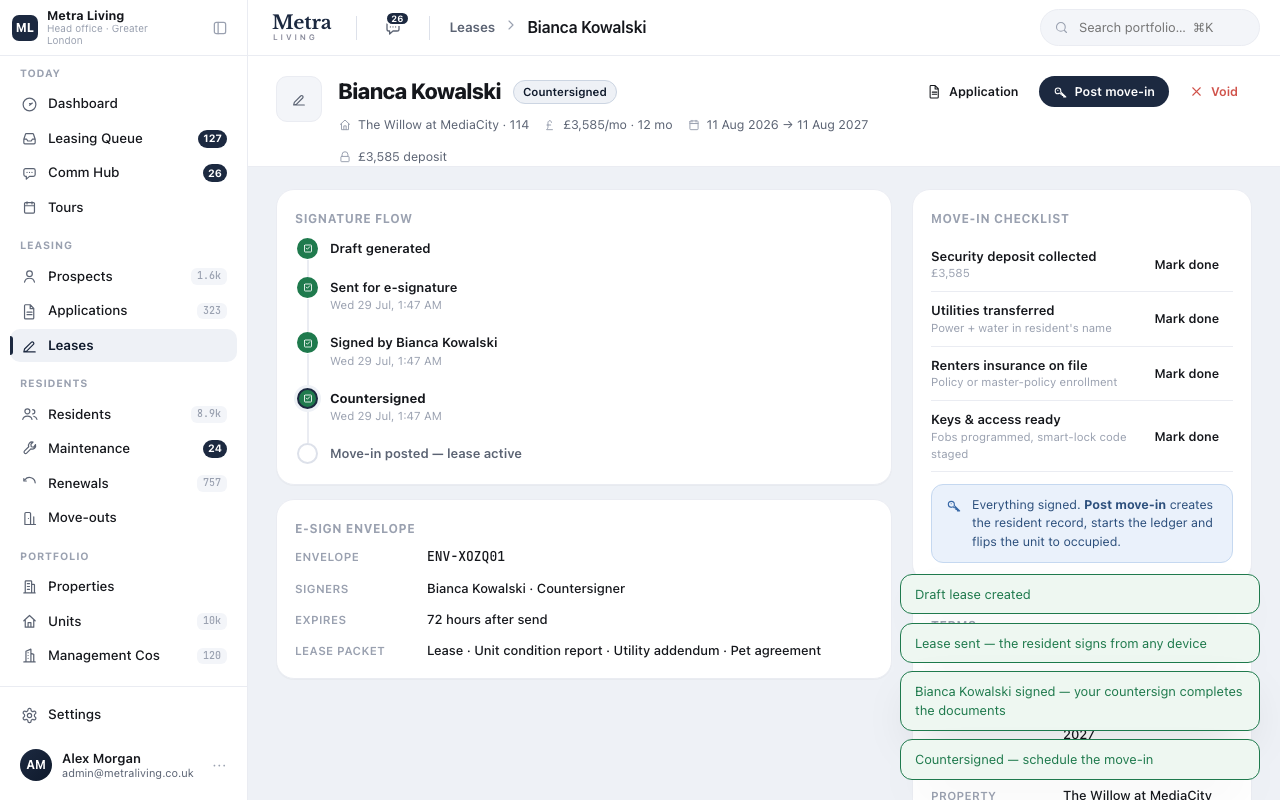Click the Search portfolio field
Image resolution: width=1280 pixels, height=800 pixels.
(x=1150, y=28)
